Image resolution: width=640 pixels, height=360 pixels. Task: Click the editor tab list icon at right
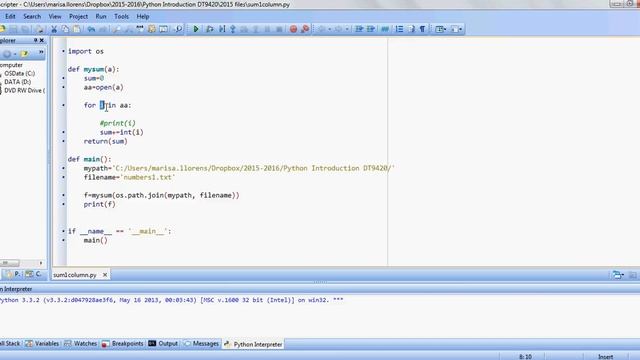coord(618,275)
